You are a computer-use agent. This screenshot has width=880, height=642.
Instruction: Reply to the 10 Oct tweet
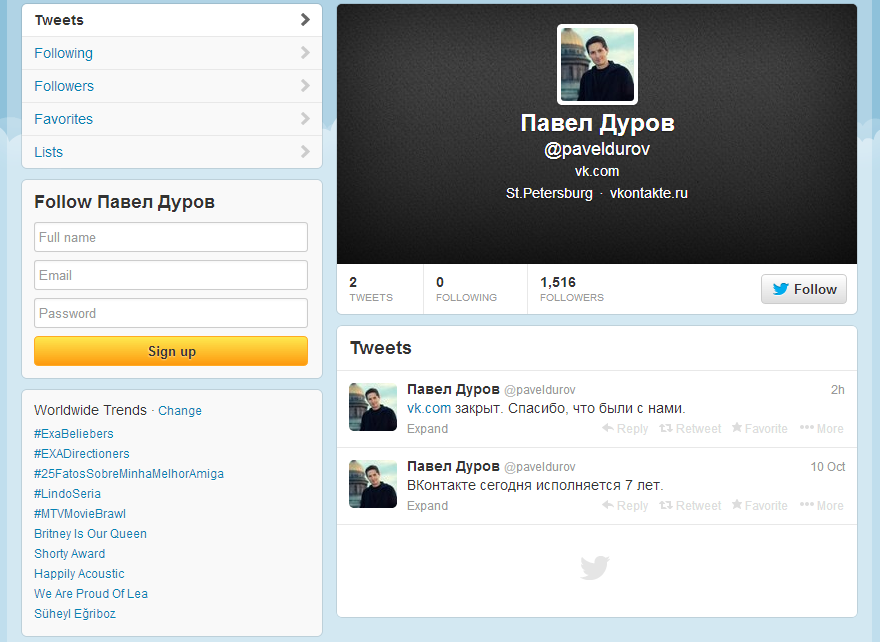625,506
